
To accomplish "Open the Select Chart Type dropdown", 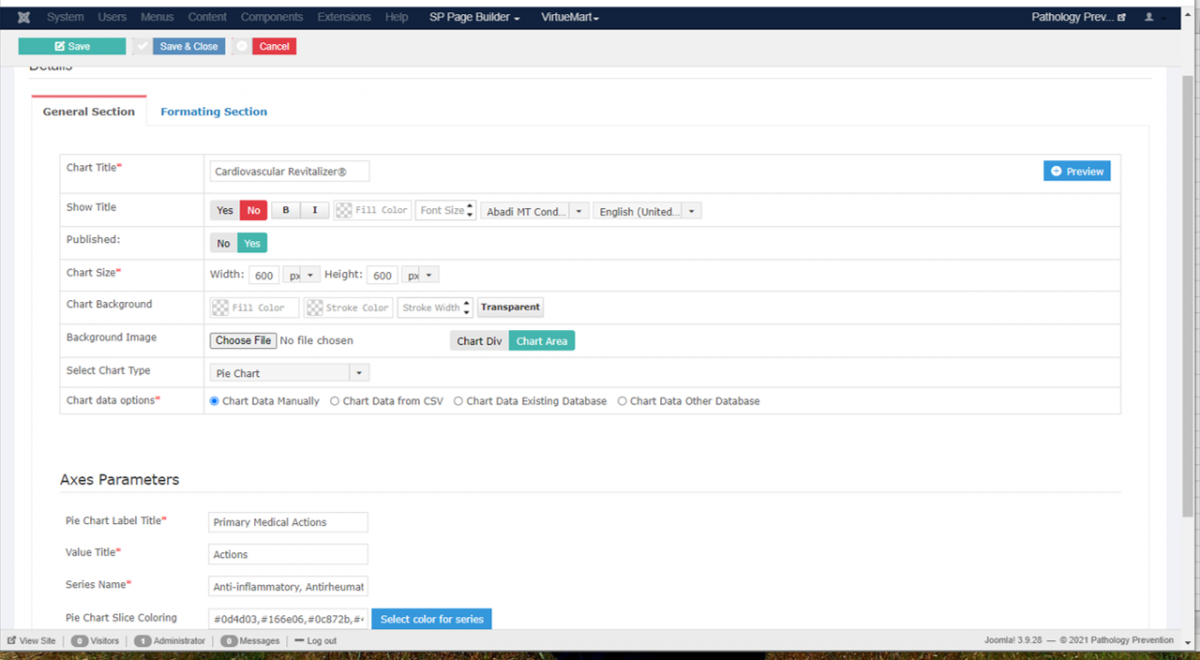I will tap(289, 373).
